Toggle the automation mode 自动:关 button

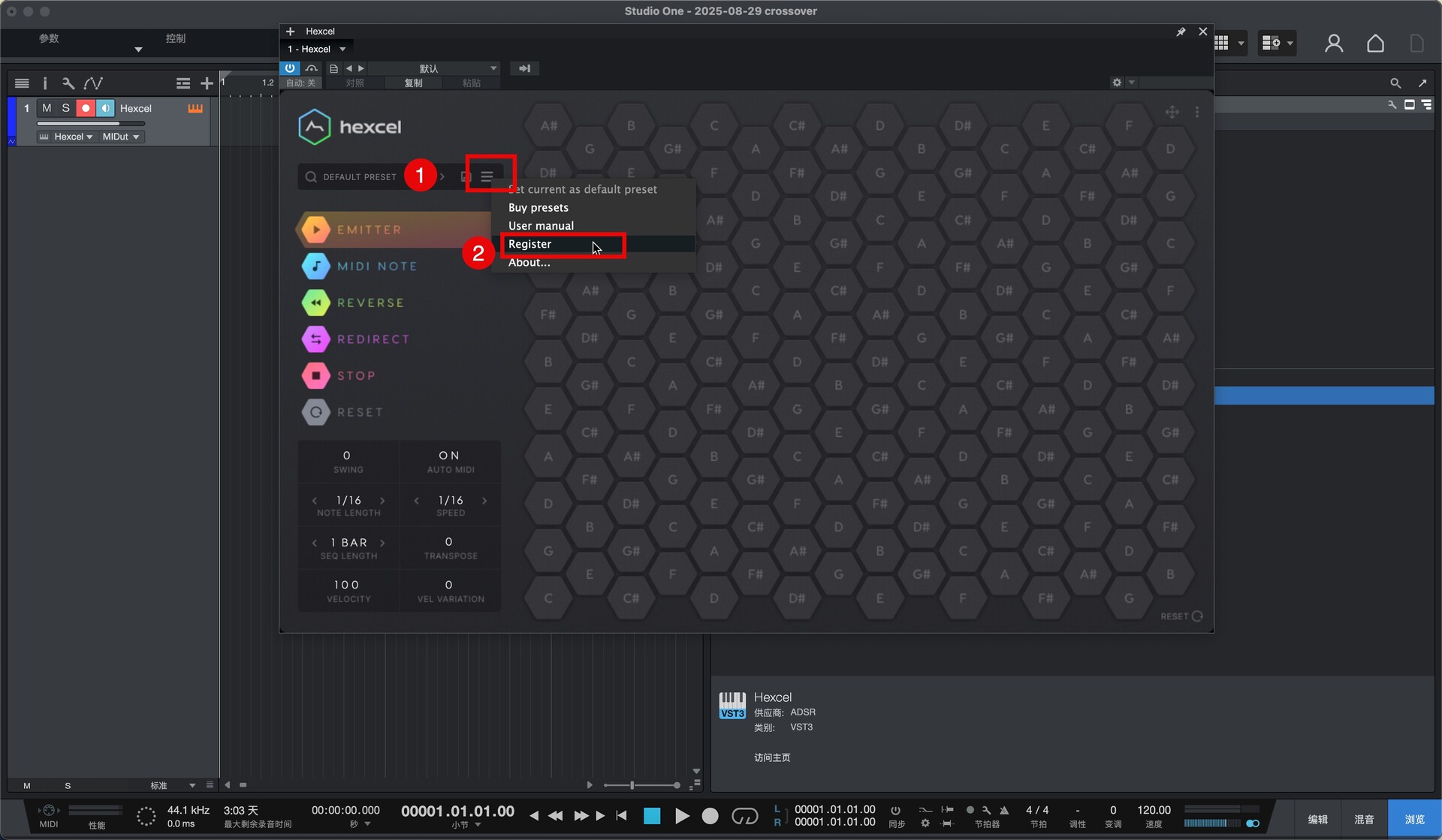(301, 83)
